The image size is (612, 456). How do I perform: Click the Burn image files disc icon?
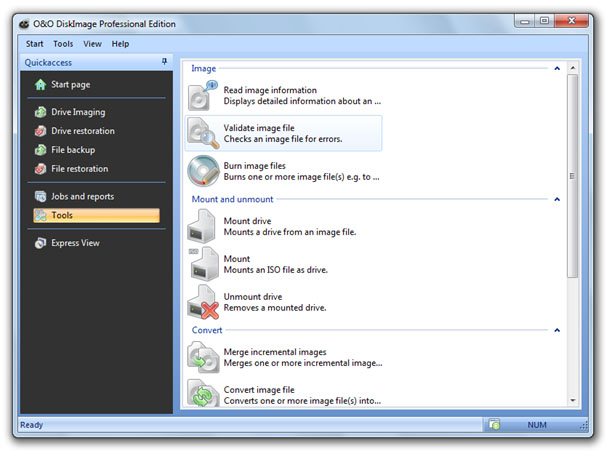(x=204, y=171)
